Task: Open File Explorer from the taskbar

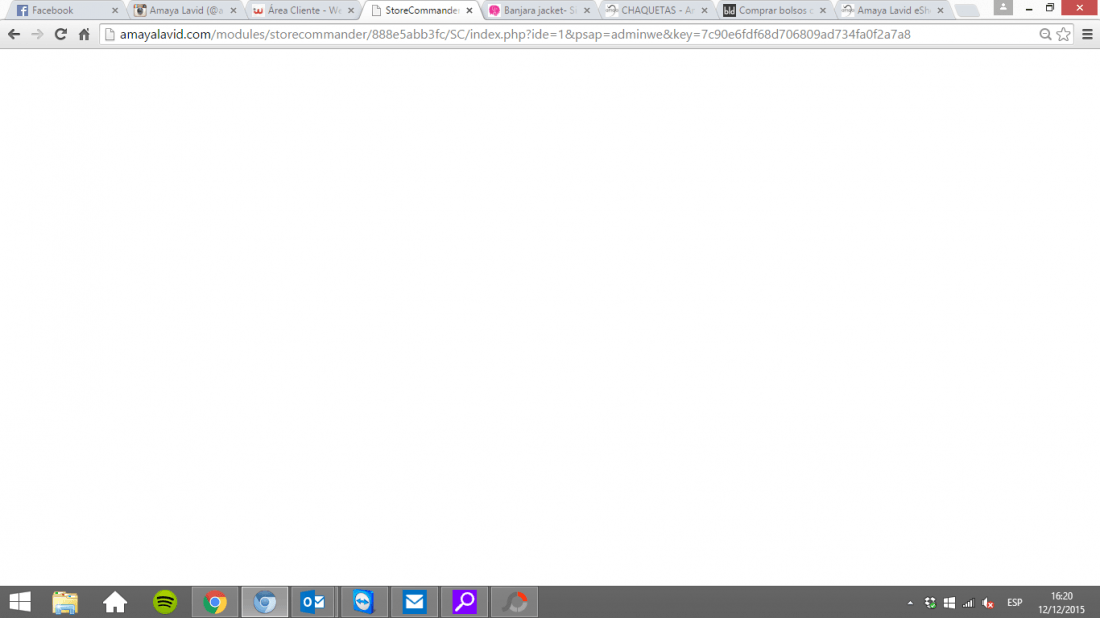Action: click(65, 602)
